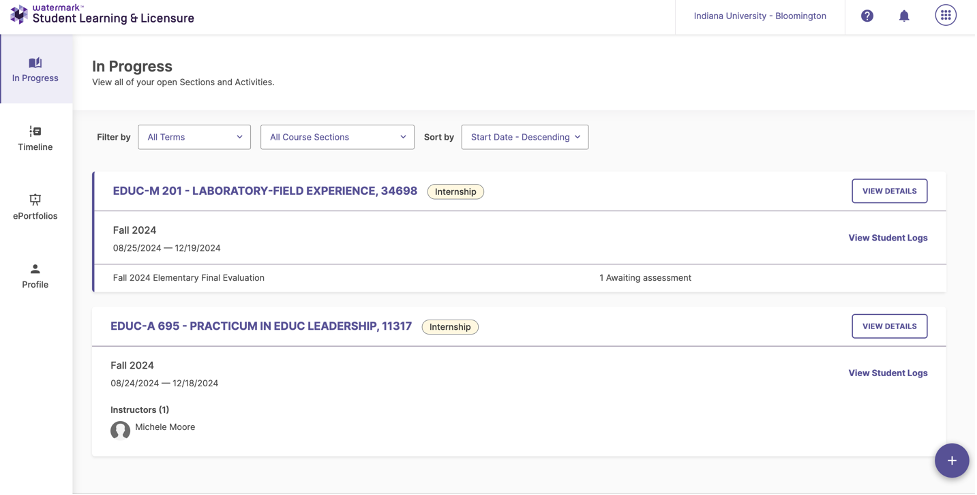Click the Watermark logo icon

click(18, 14)
